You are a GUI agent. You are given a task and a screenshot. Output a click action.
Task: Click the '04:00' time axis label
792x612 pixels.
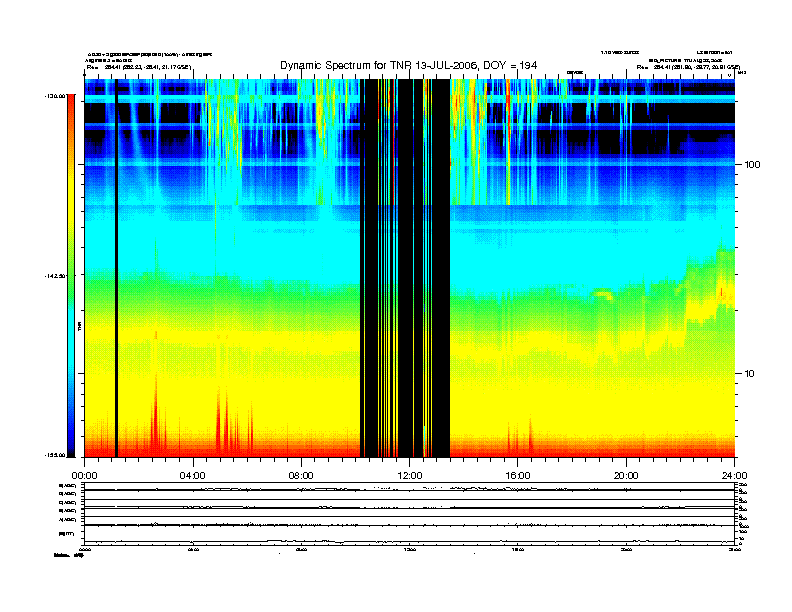point(193,476)
